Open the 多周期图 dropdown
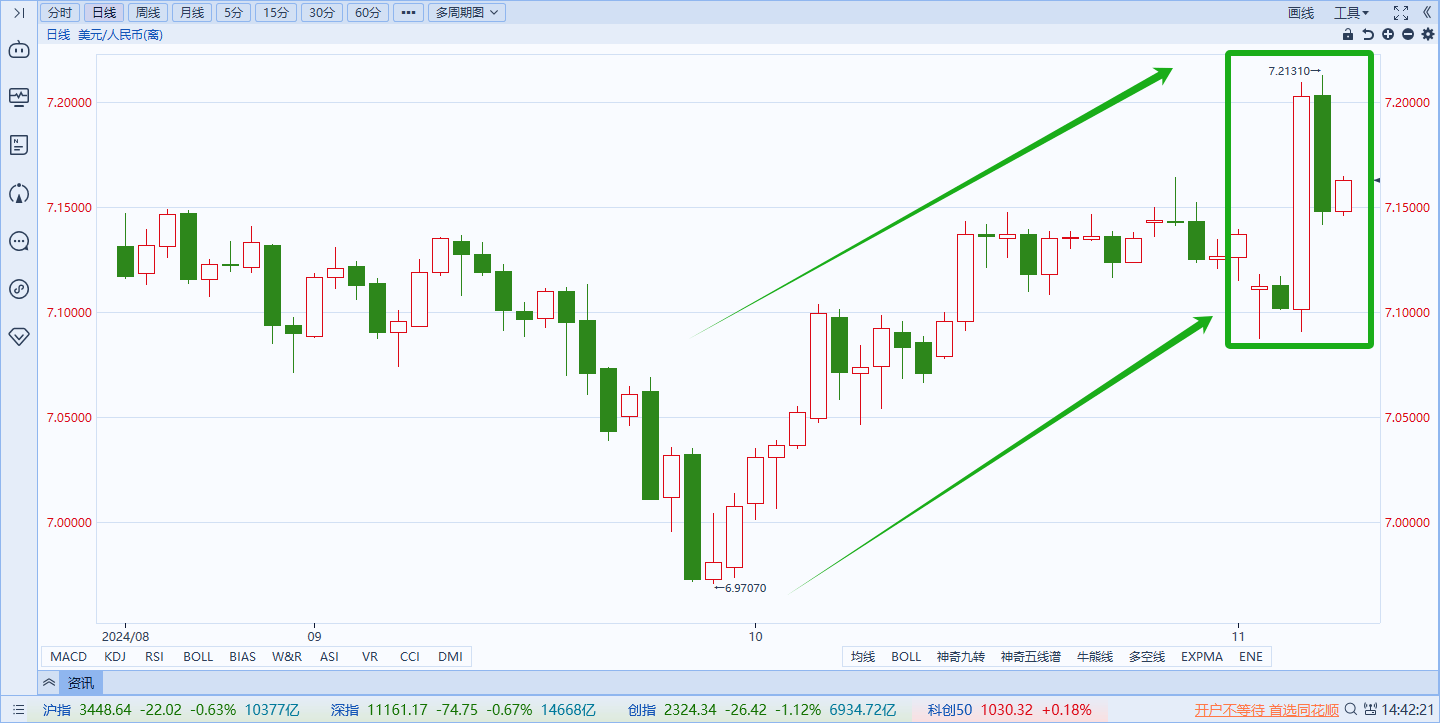1440x723 pixels. point(466,13)
